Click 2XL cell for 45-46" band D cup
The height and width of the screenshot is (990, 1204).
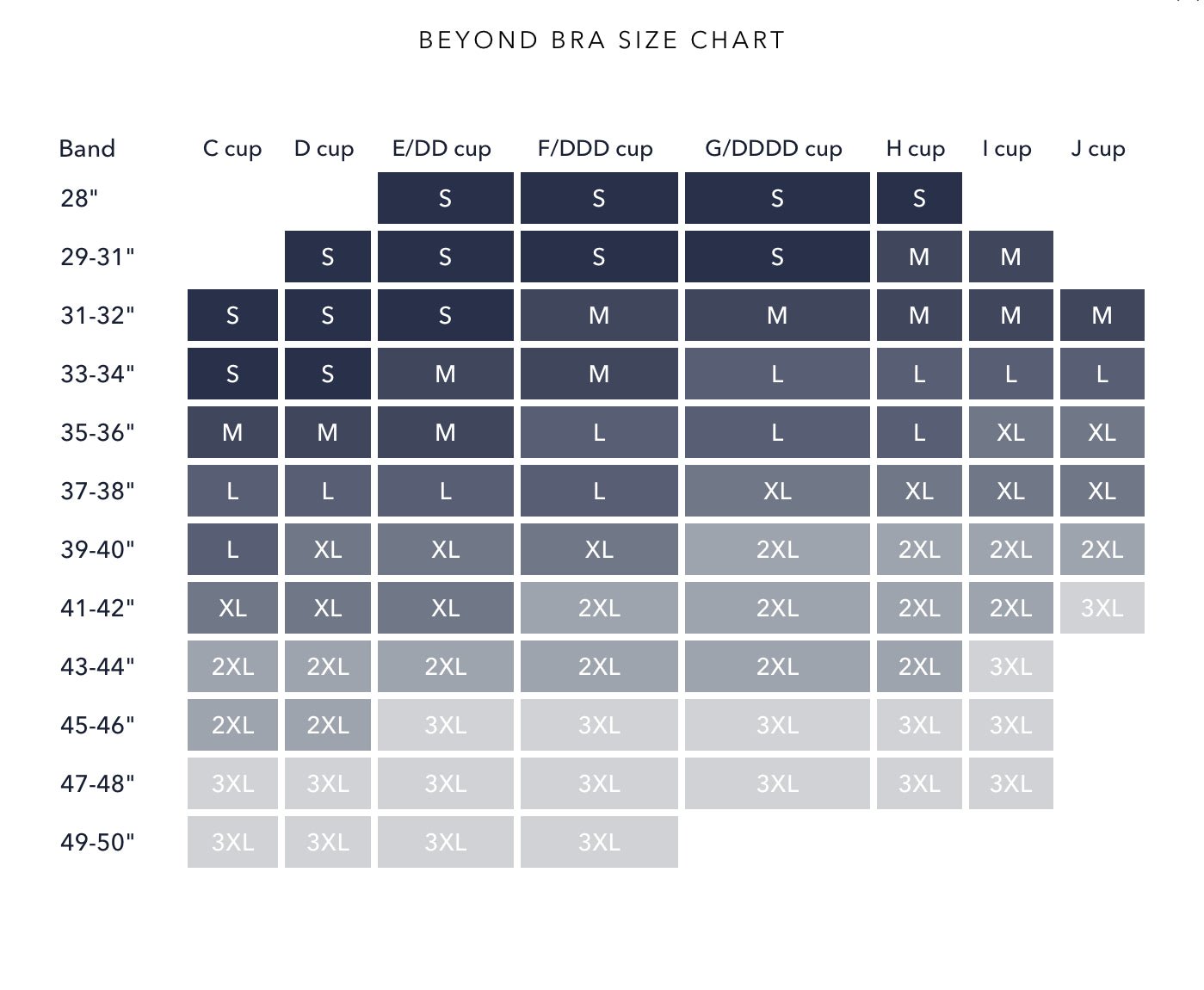tap(327, 726)
